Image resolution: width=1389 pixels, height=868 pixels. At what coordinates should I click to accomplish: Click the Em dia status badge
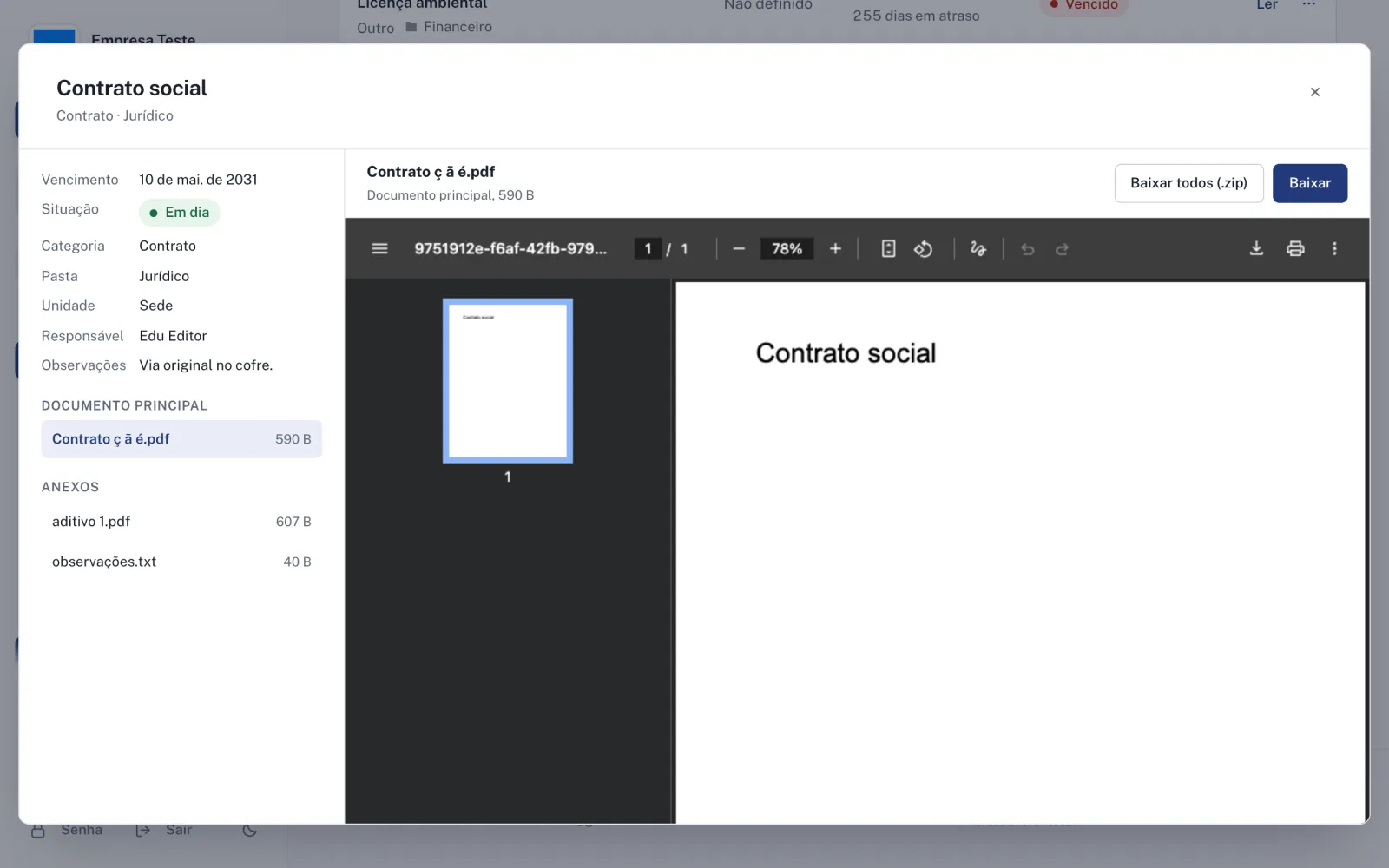point(180,213)
